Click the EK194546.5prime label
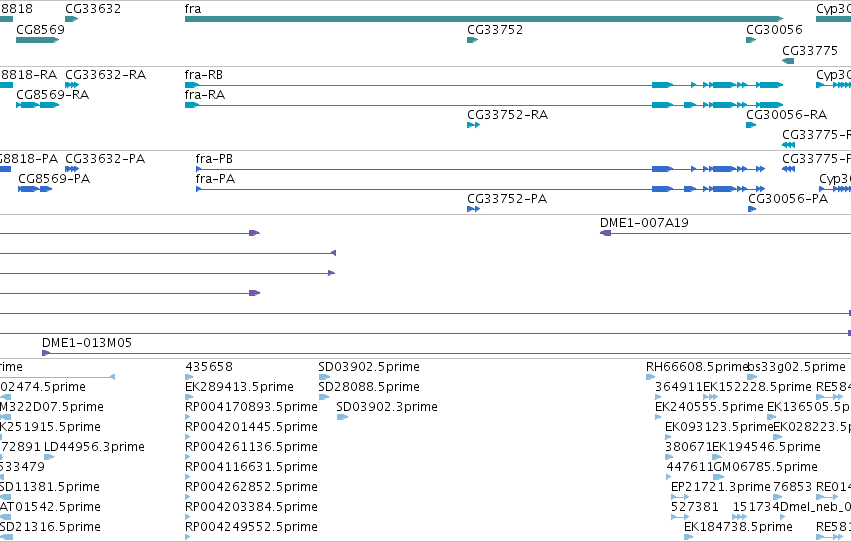This screenshot has height=542, width=851. pos(766,447)
